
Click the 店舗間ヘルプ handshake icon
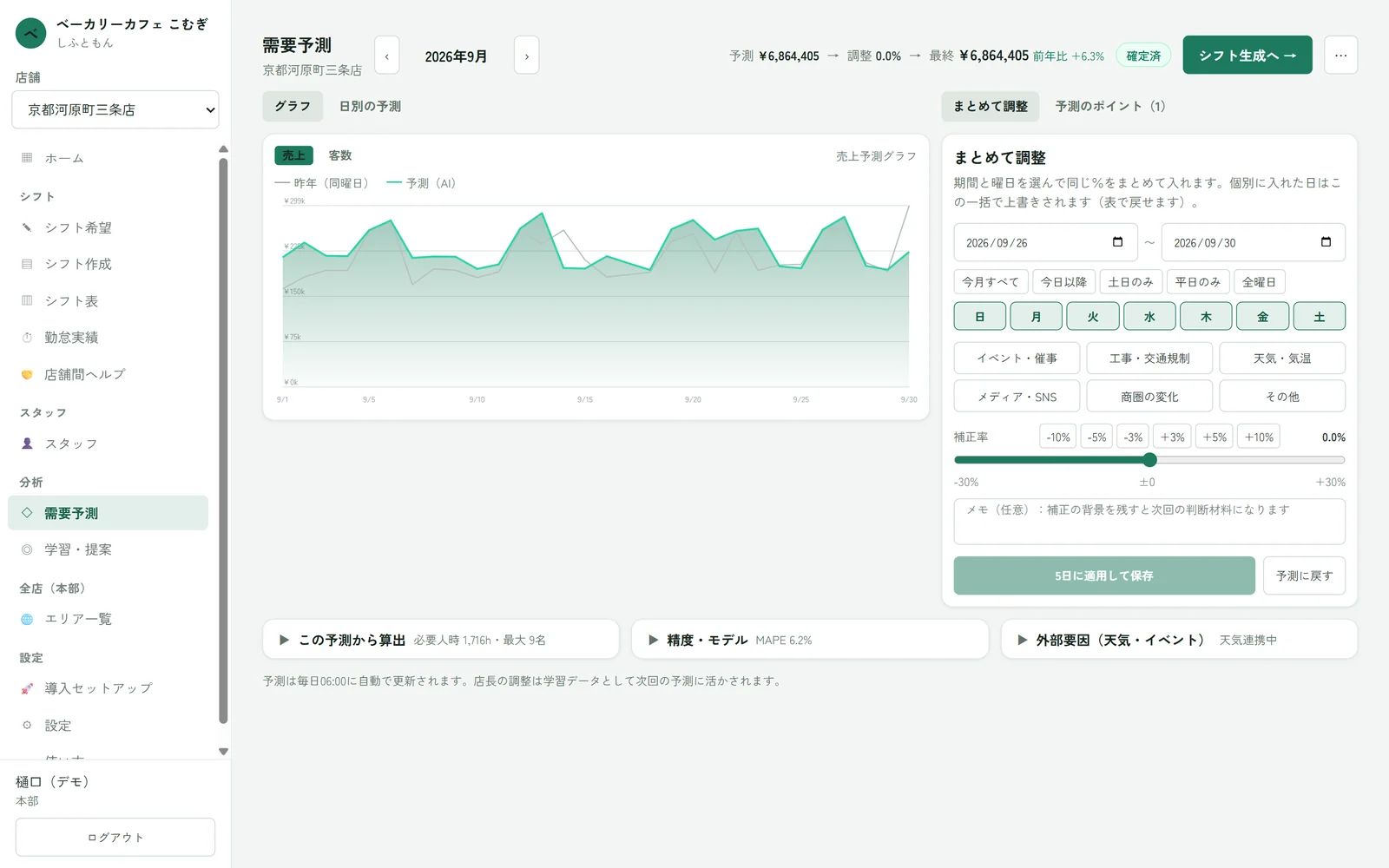(27, 374)
